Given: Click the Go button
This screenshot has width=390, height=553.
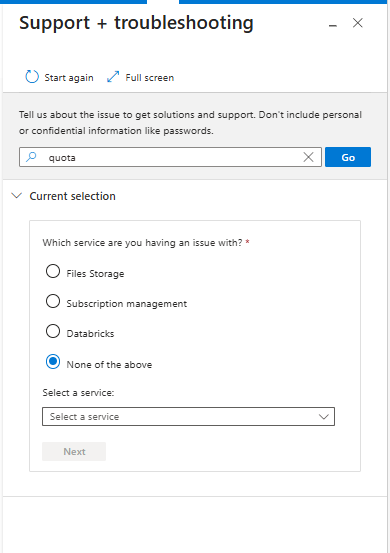Looking at the screenshot, I should pos(348,157).
